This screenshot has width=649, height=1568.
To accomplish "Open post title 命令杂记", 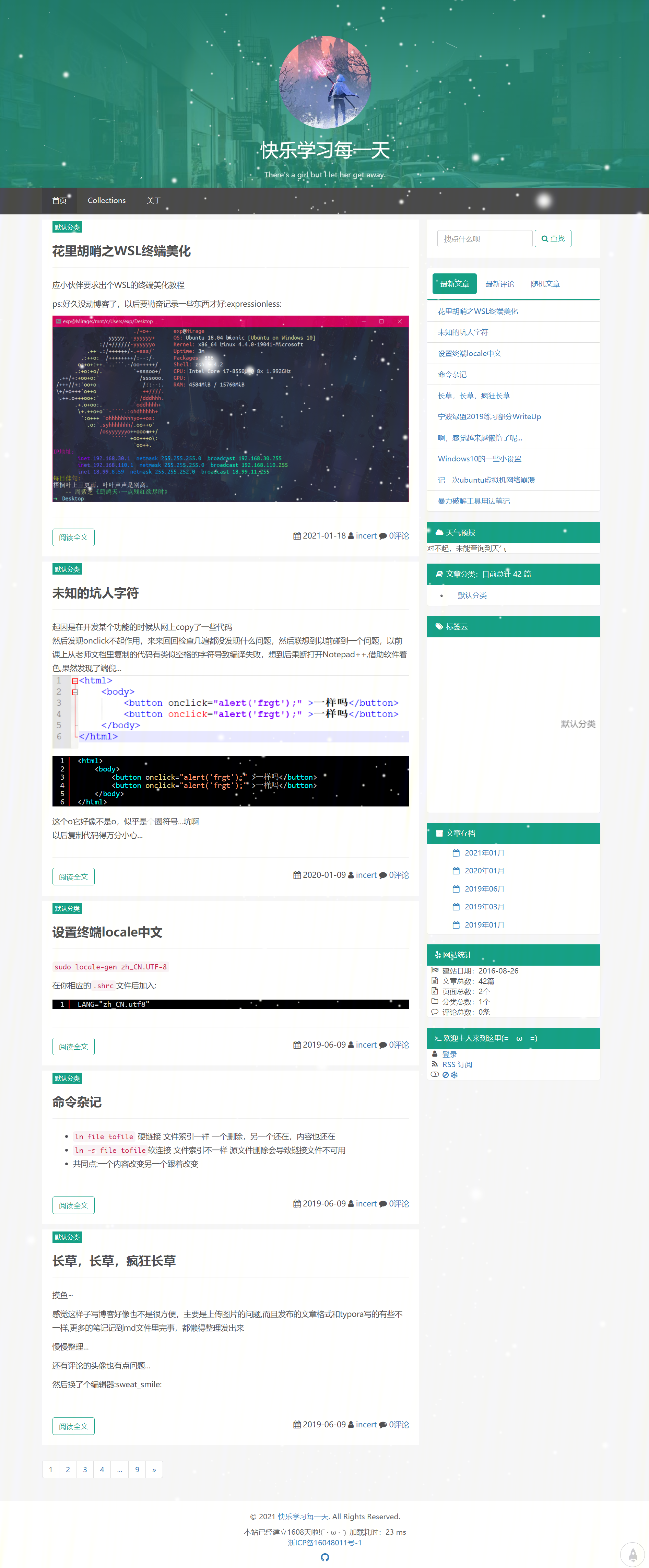I will pyautogui.click(x=77, y=1102).
